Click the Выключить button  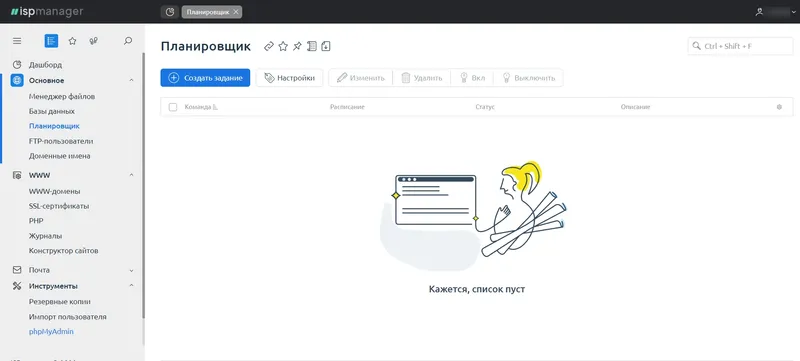(529, 78)
